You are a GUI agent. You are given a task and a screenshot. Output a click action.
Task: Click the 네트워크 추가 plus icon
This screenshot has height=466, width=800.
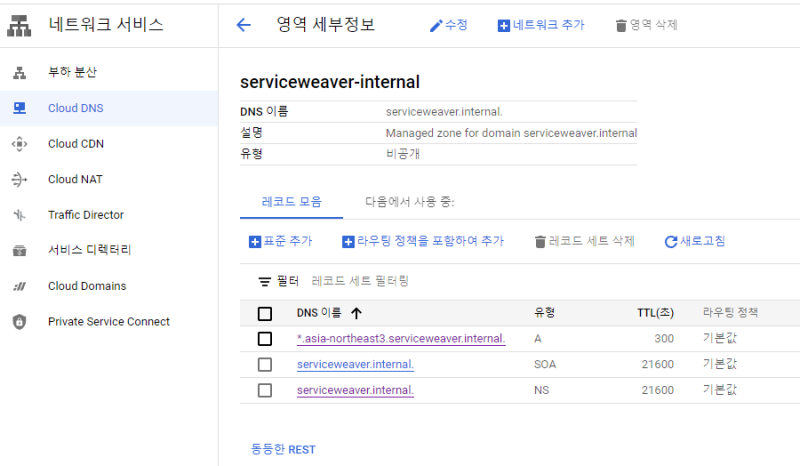pos(503,25)
